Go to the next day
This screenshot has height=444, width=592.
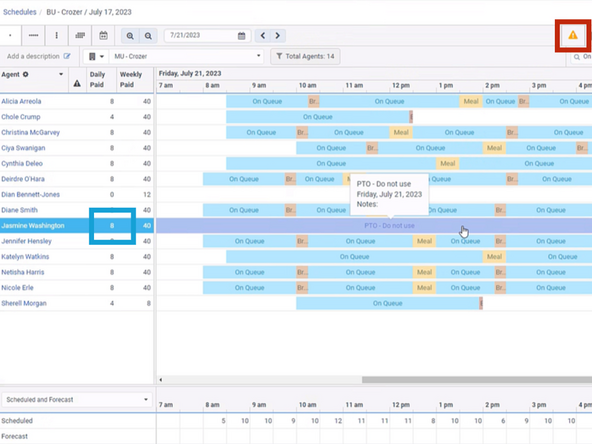(x=278, y=35)
